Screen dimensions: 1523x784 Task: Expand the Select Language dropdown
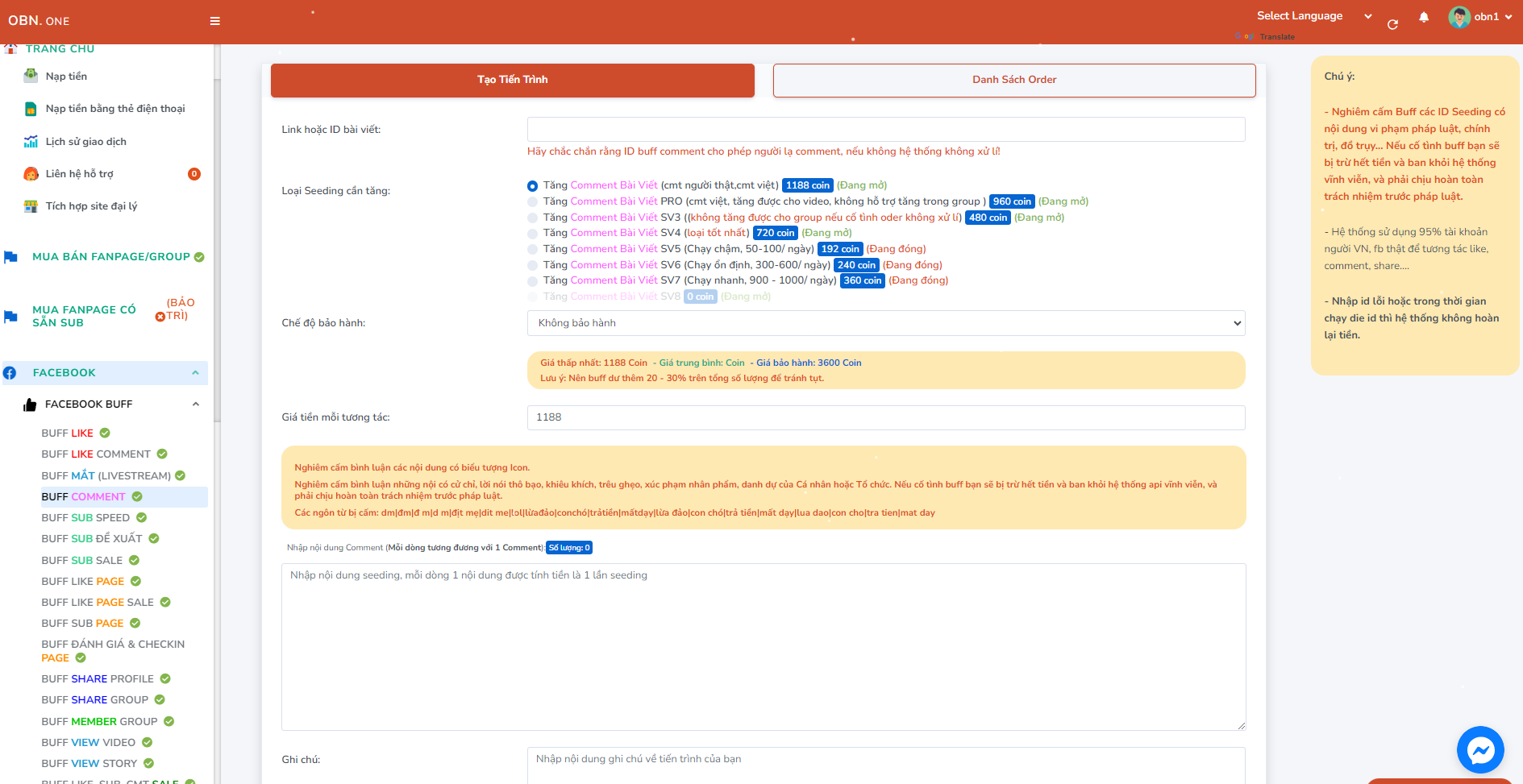(1313, 16)
